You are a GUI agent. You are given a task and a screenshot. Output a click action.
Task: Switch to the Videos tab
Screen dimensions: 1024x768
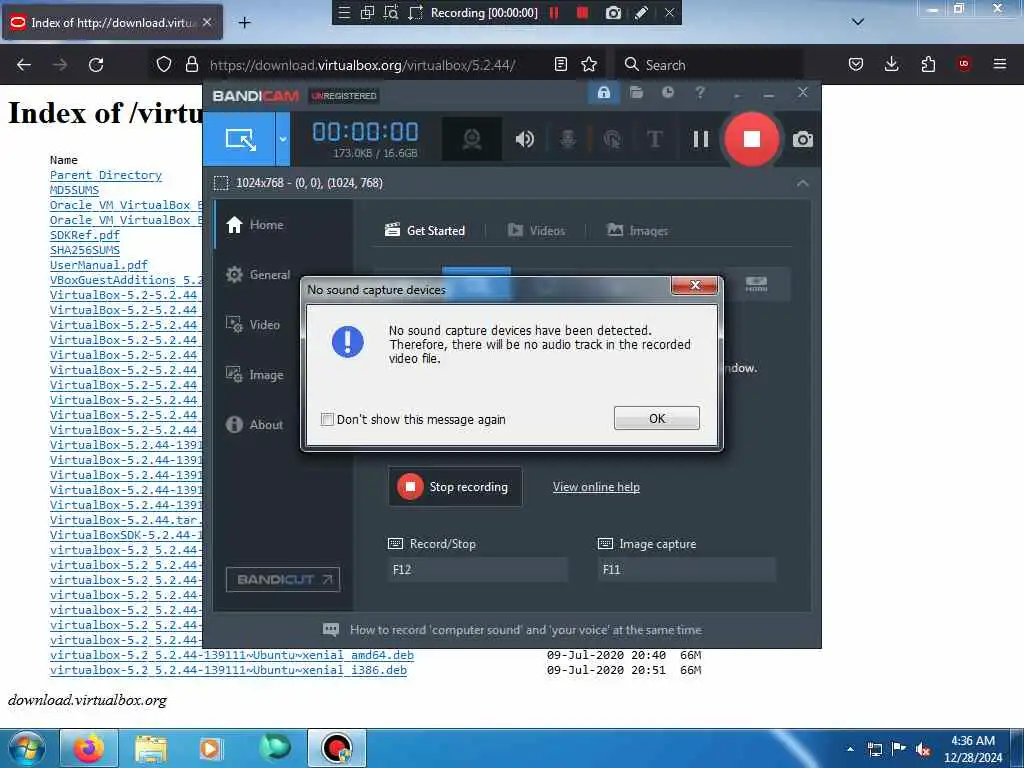[537, 231]
